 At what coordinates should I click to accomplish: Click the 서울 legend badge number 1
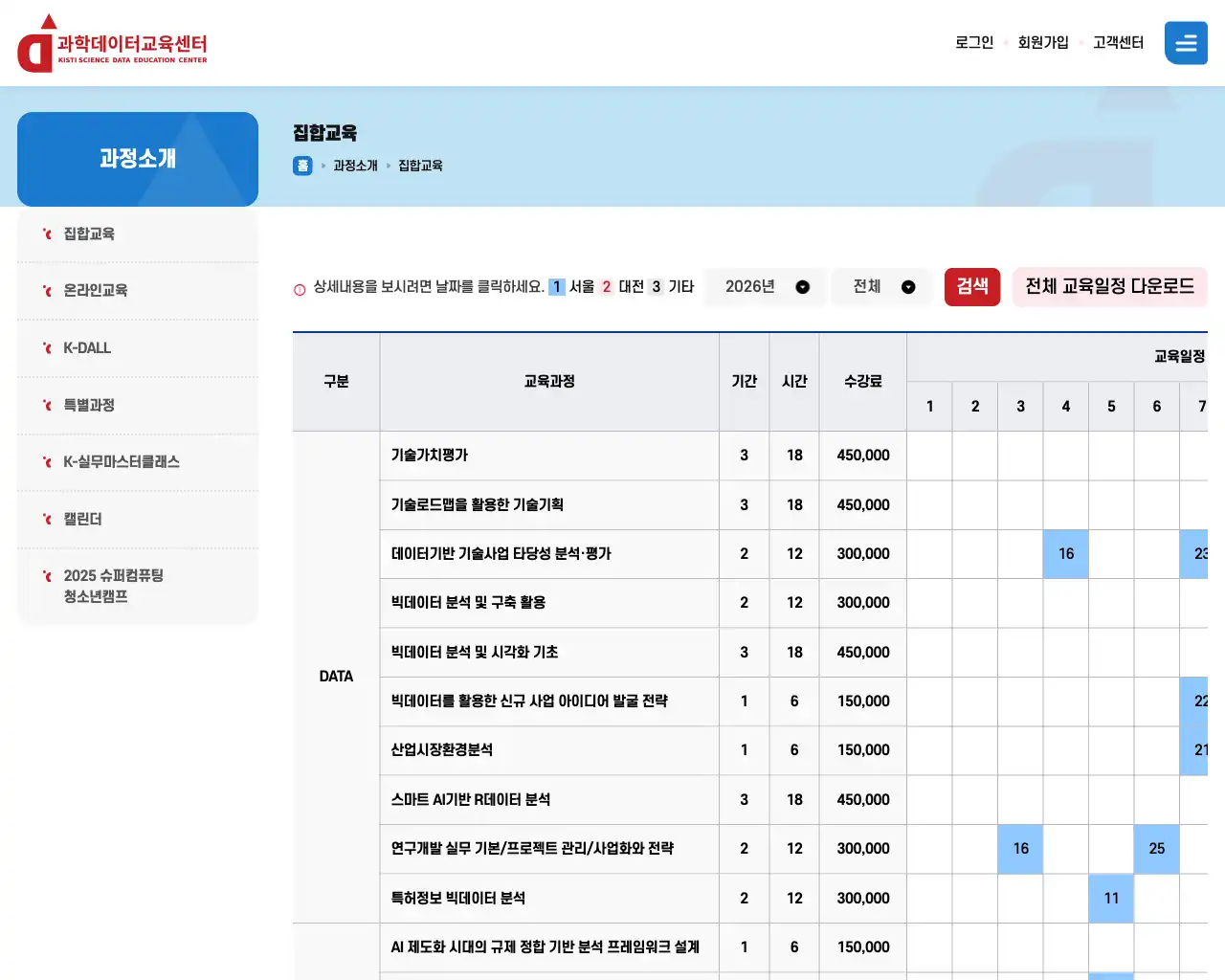point(557,287)
